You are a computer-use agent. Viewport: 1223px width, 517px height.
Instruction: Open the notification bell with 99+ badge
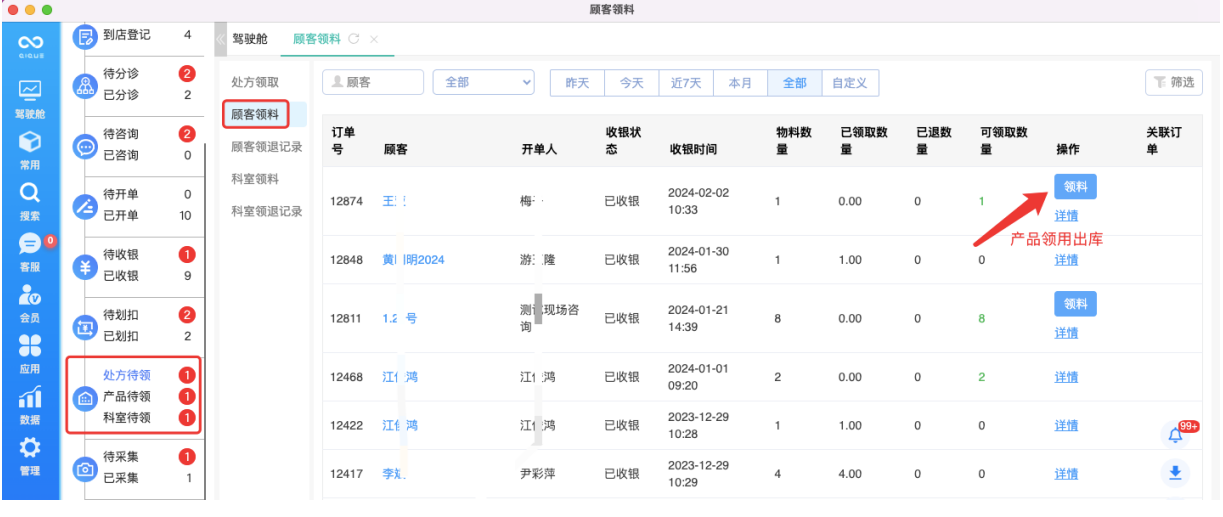coord(1177,435)
